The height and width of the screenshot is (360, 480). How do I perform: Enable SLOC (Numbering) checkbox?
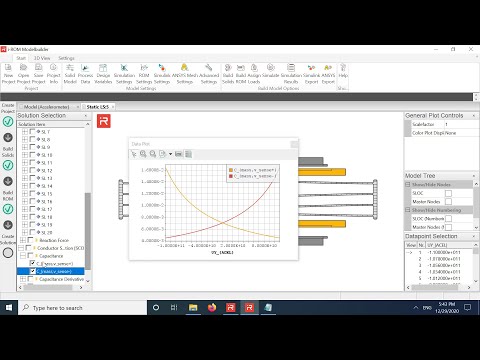[x=448, y=219]
